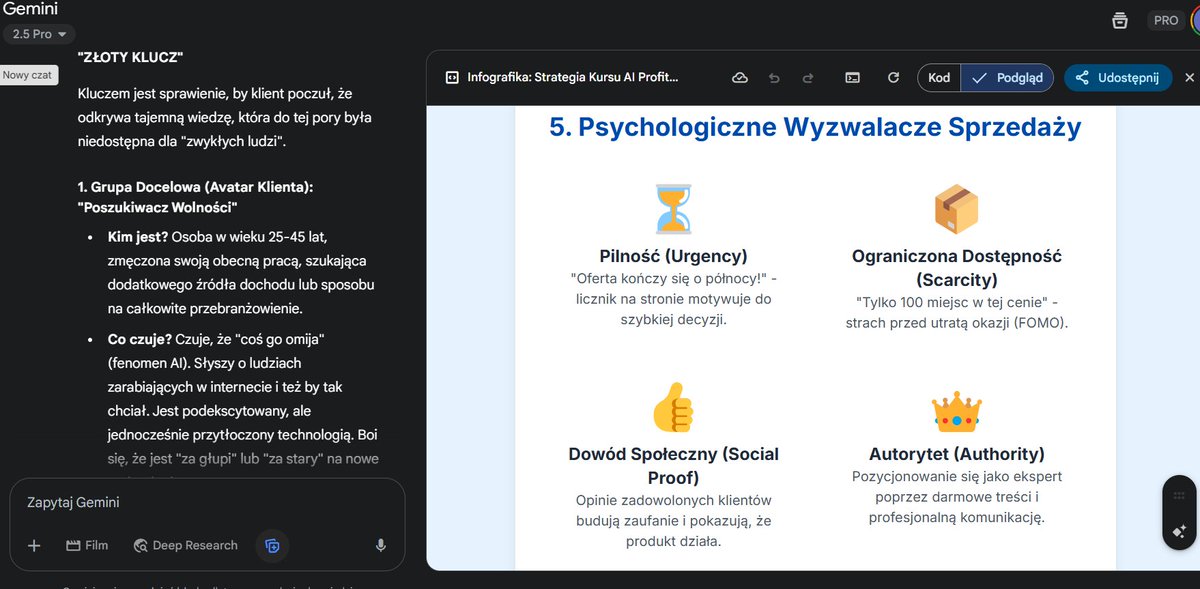Toggle the Canvas tool icon in prompt bar
The height and width of the screenshot is (589, 1200).
point(272,545)
